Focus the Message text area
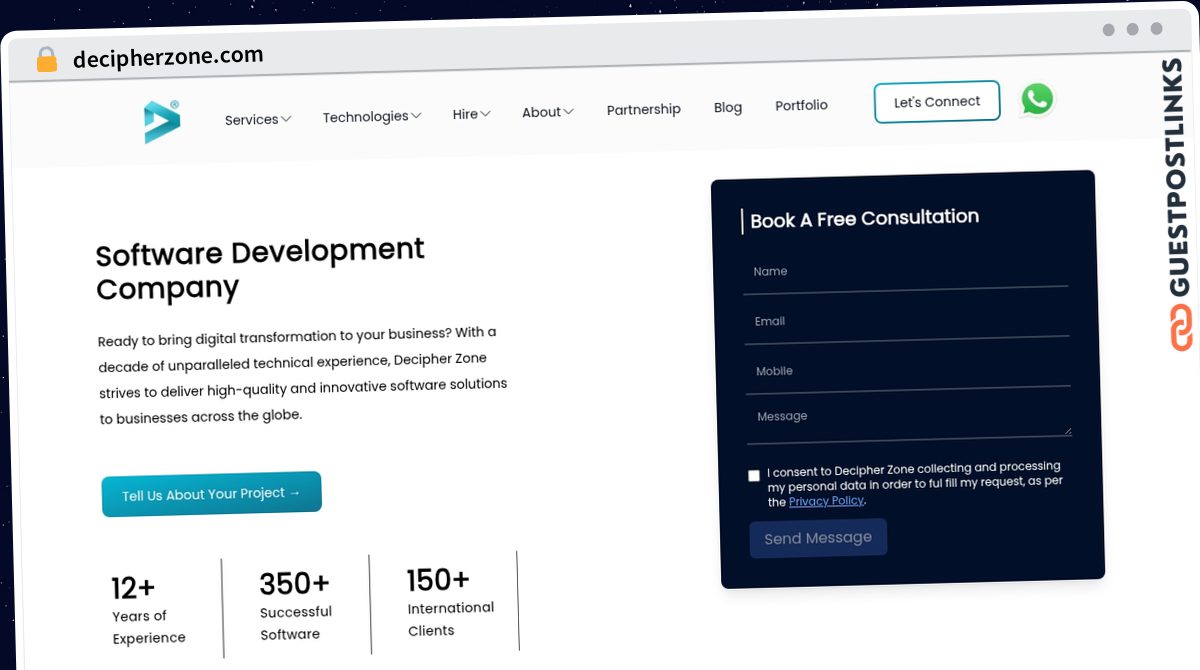This screenshot has width=1200, height=670. pos(909,421)
